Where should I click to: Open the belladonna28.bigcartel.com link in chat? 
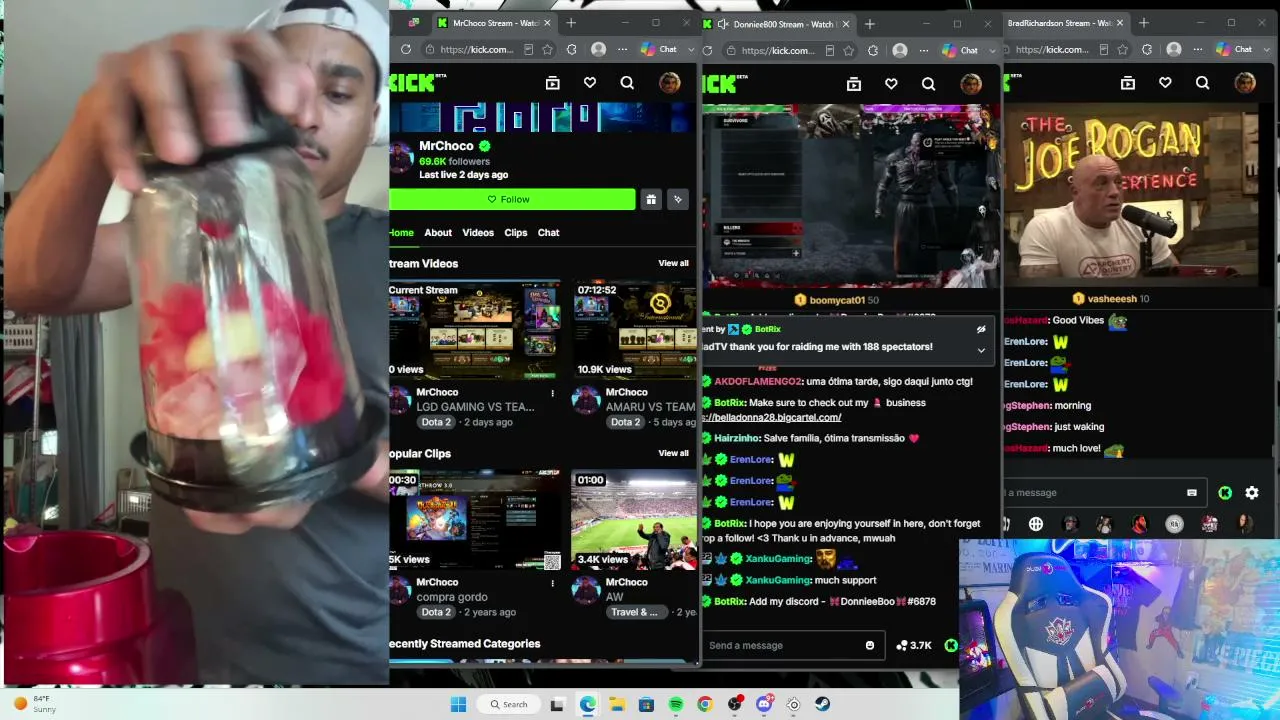(771, 417)
